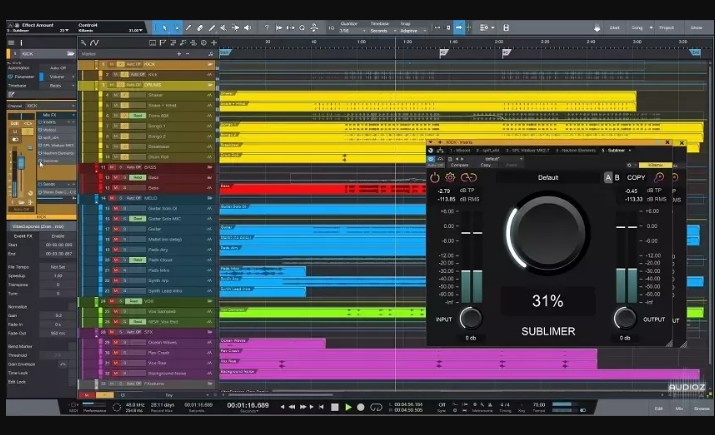The image size is (715, 435).
Task: Click the Sublimer OUTPUT knob
Action: (625, 318)
